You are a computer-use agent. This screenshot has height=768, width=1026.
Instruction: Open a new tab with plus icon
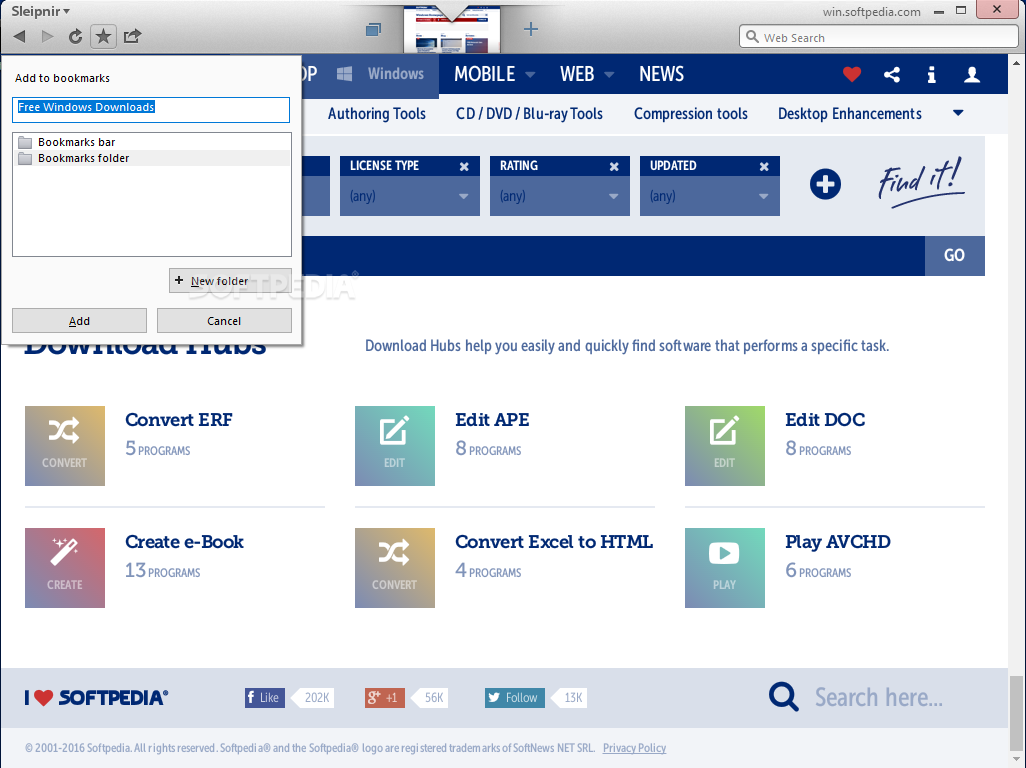[531, 29]
